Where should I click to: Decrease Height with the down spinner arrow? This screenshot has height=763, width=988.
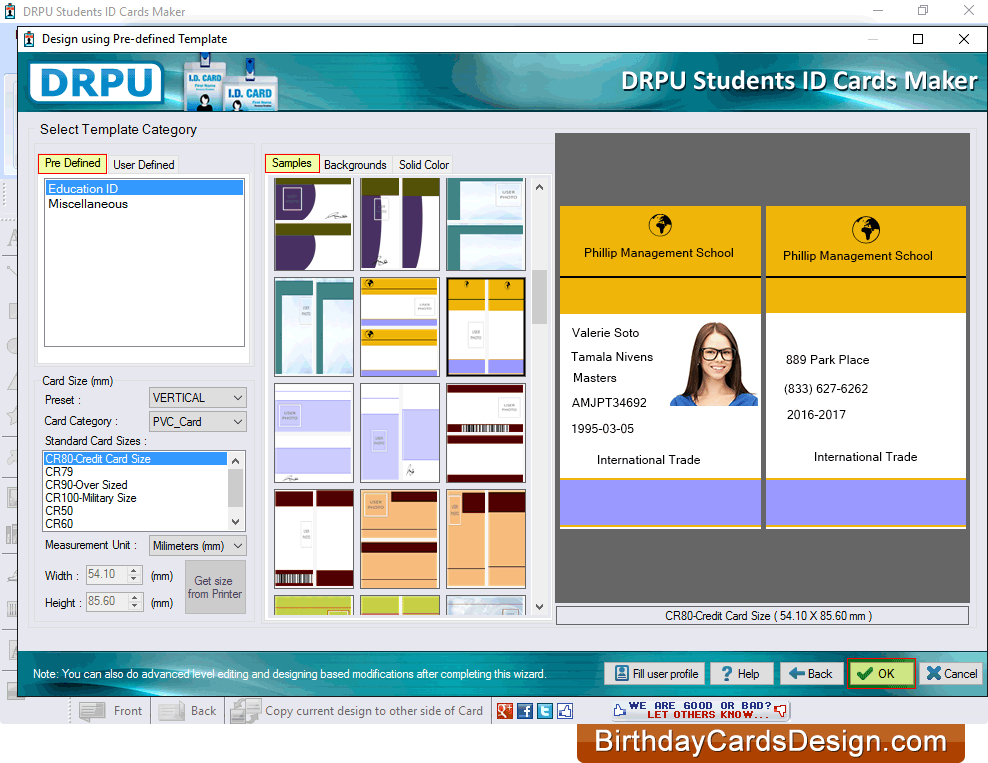point(134,605)
